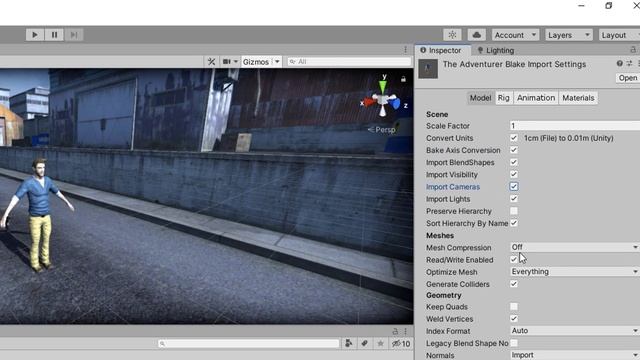Click the Adventurer Blake asset thumbnail icon
This screenshot has width=640, height=360.
428,69
